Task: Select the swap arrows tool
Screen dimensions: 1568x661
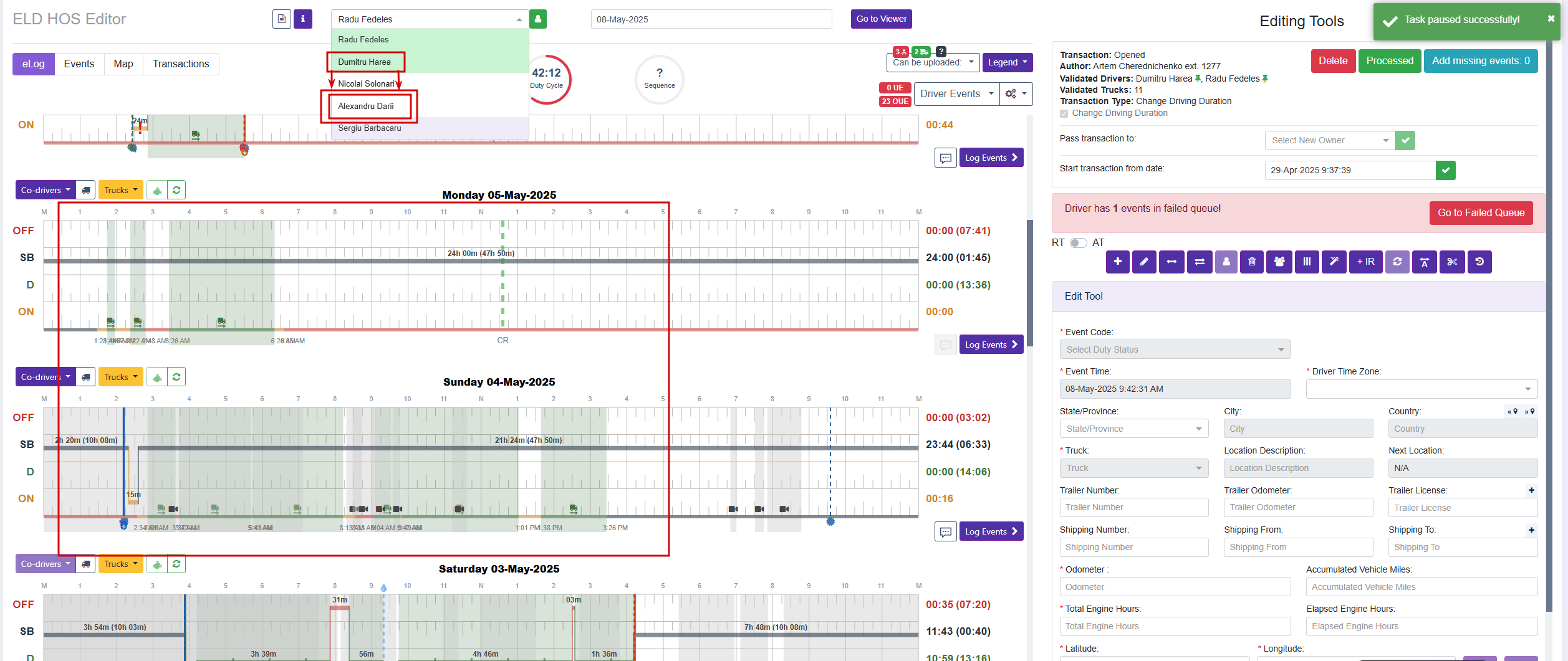Action: (1200, 262)
